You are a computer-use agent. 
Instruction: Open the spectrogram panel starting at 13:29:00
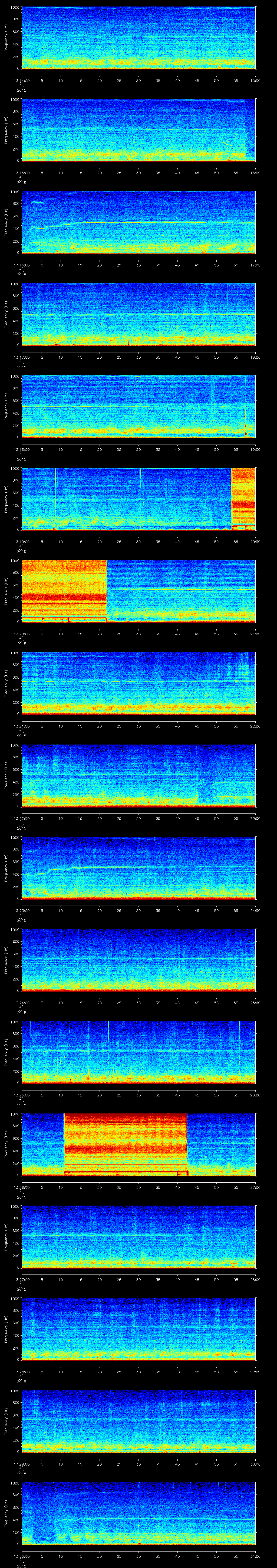(138, 1421)
